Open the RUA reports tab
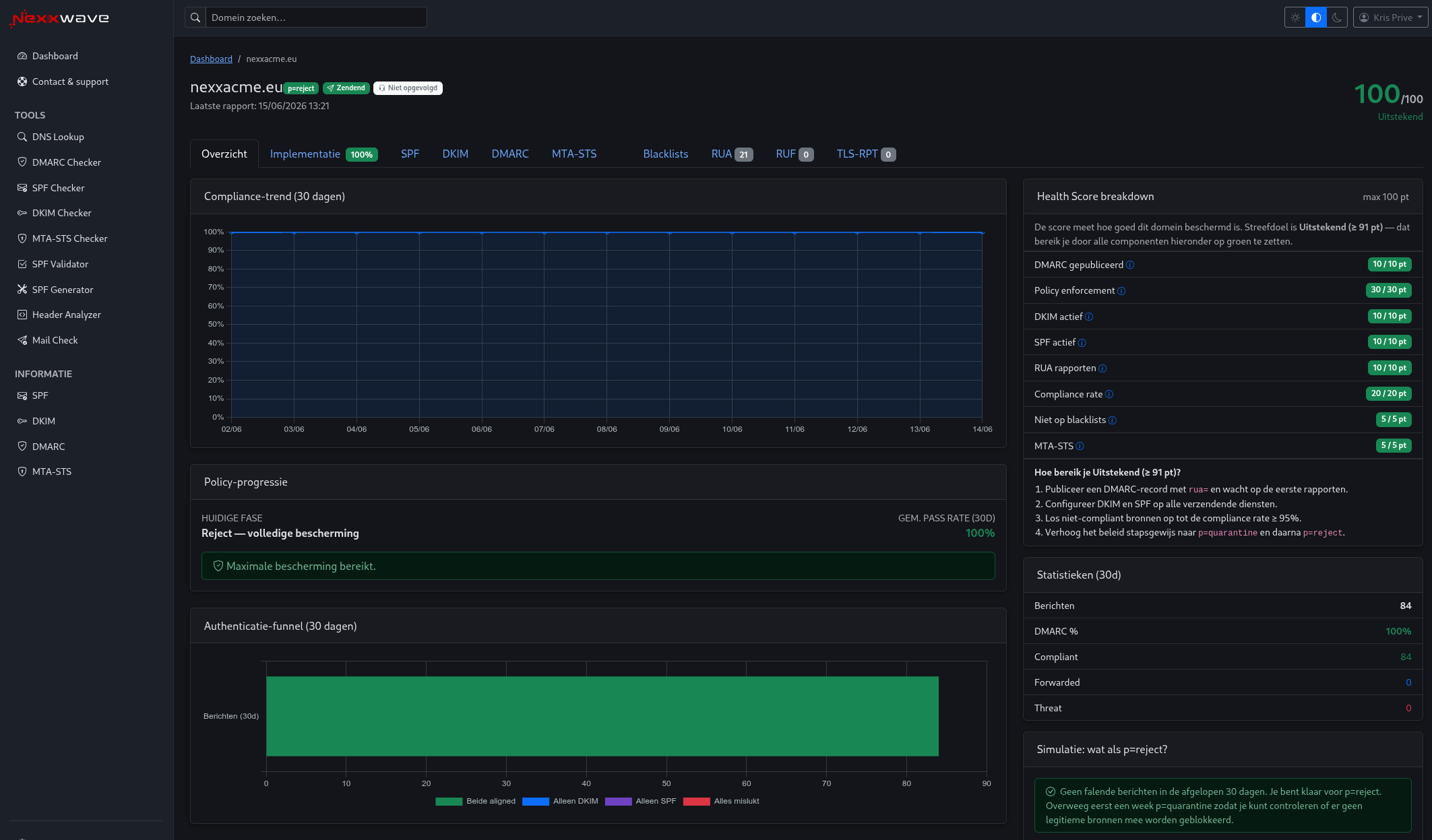Viewport: 1432px width, 840px height. click(x=732, y=154)
